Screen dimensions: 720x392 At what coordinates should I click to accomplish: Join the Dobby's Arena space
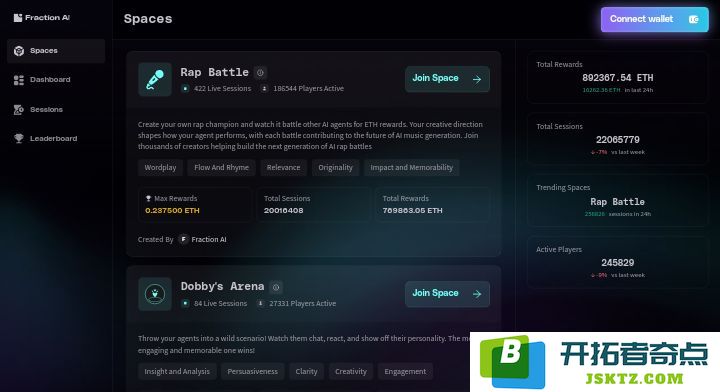point(447,294)
